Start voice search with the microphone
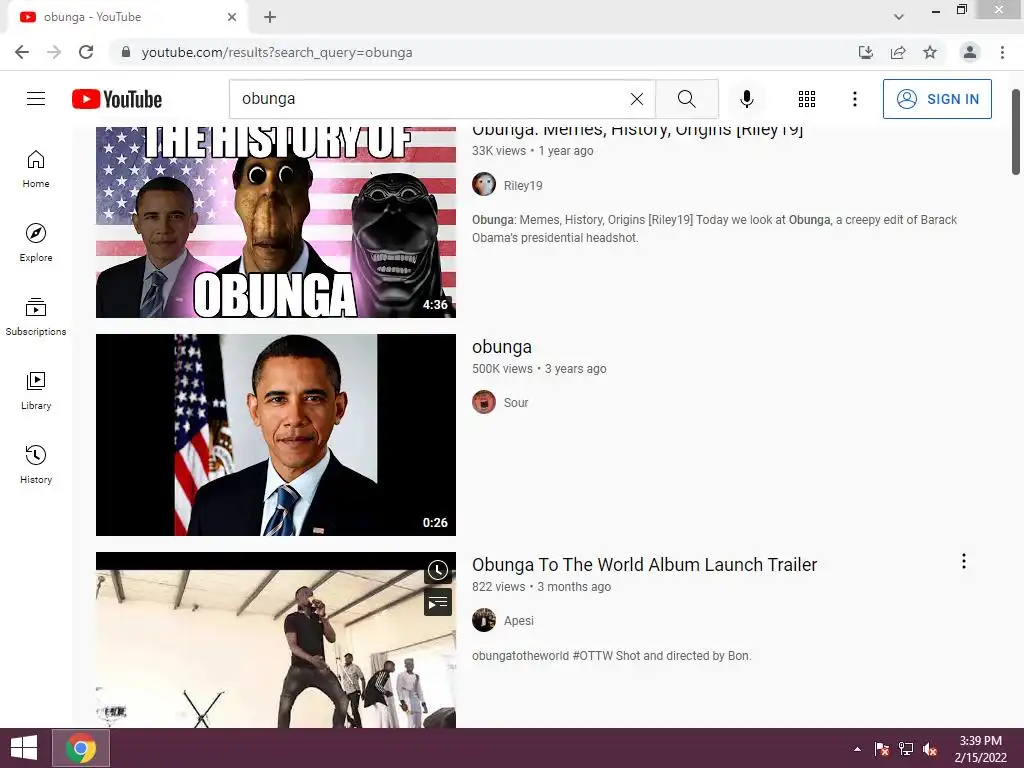The height and width of the screenshot is (768, 1024). [x=747, y=99]
